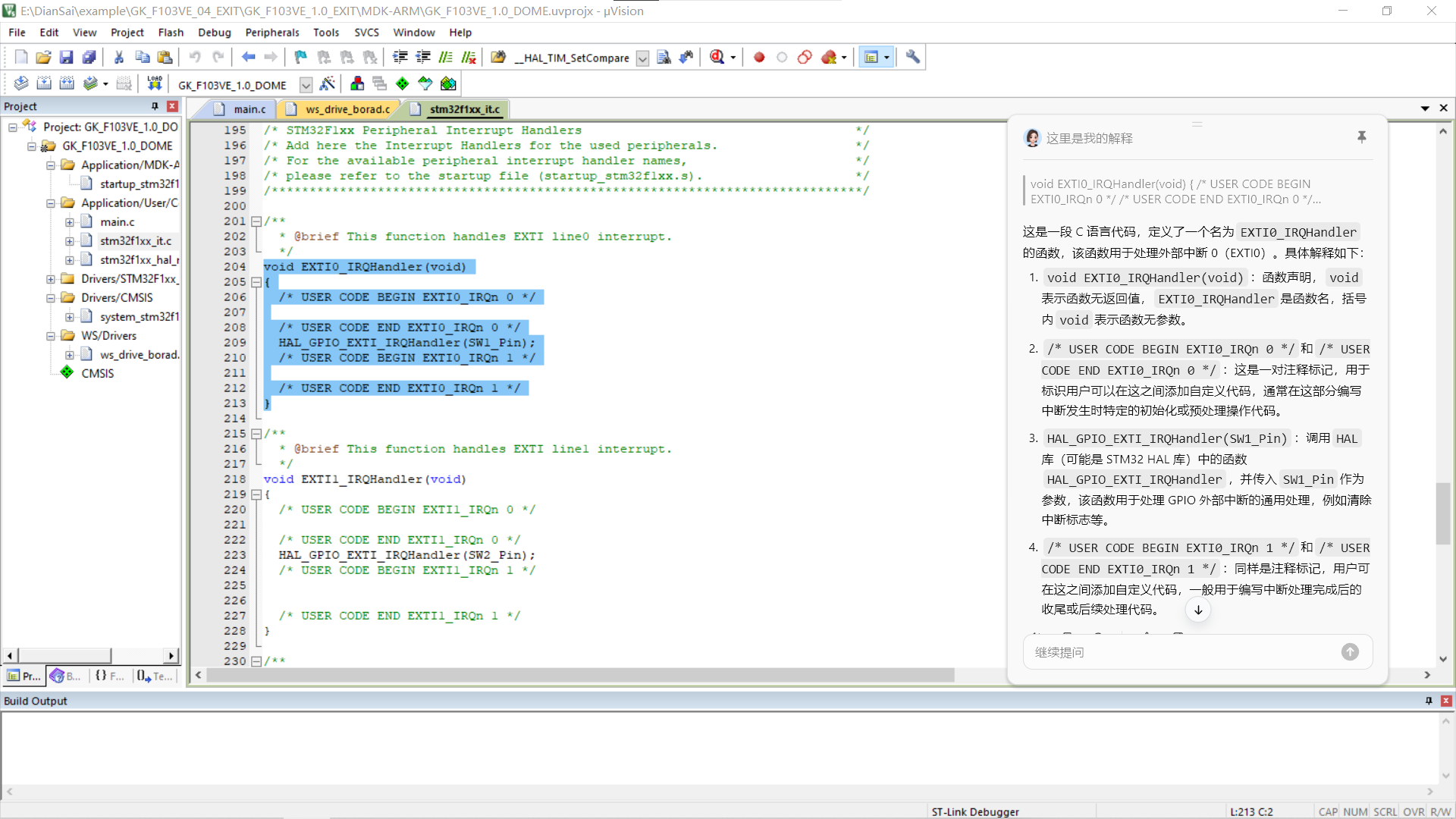The image size is (1456, 819).
Task: Open Options for Target wand icon
Action: [328, 83]
